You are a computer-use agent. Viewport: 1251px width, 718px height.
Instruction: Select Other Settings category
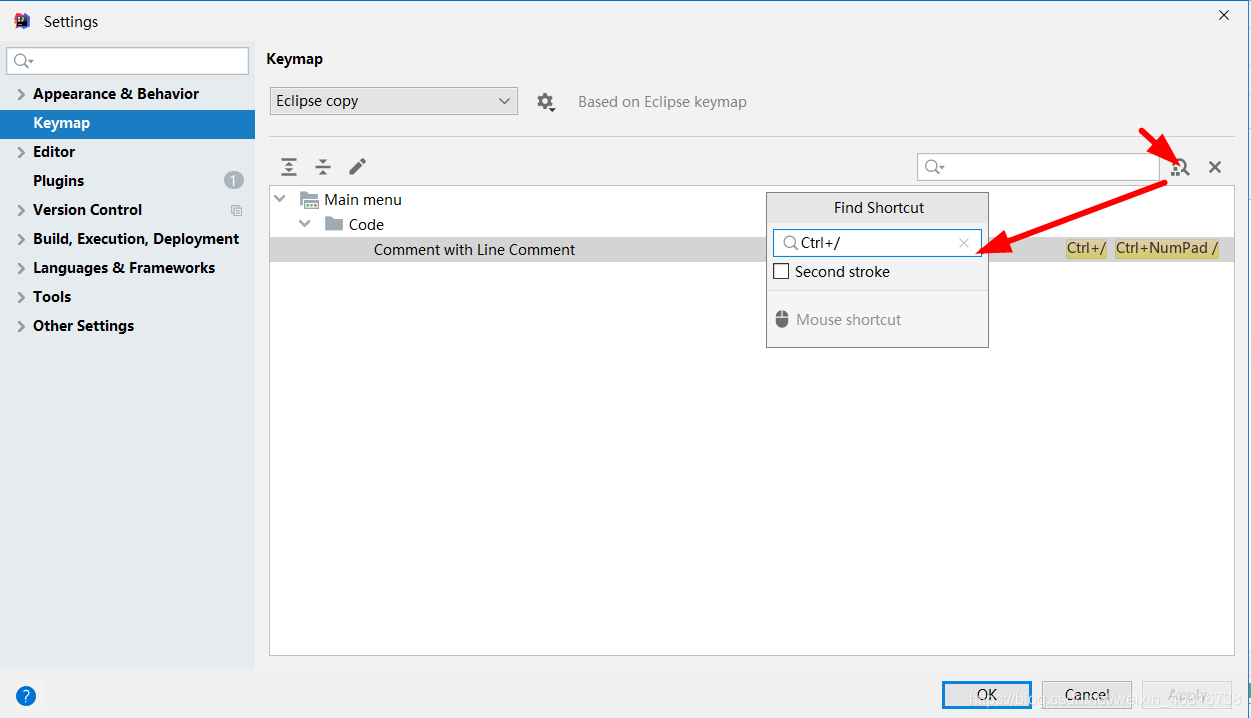[83, 326]
